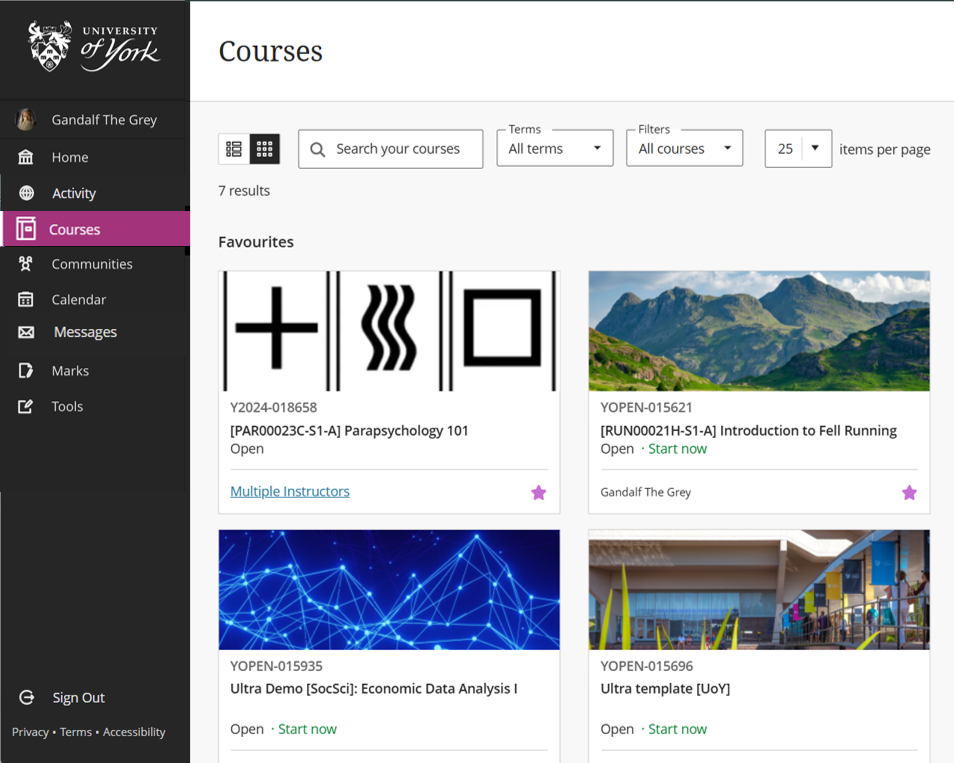
Task: Switch to list view layout
Action: (234, 149)
